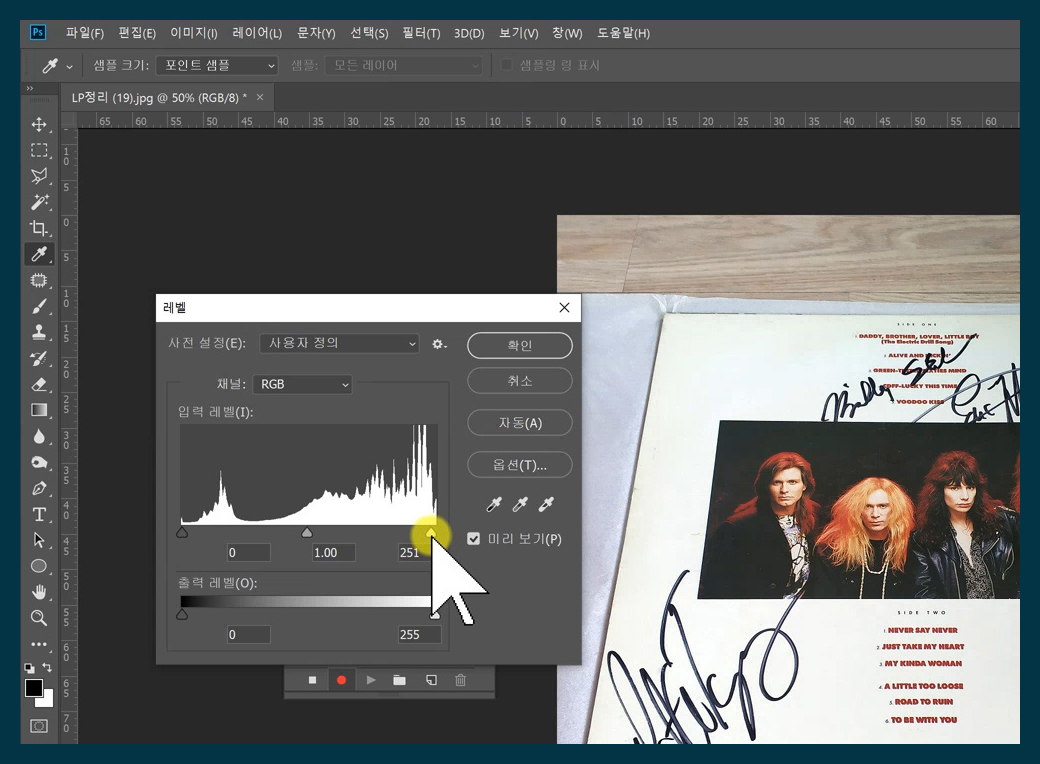This screenshot has height=764, width=1040.
Task: Open the View menu
Action: tap(519, 32)
